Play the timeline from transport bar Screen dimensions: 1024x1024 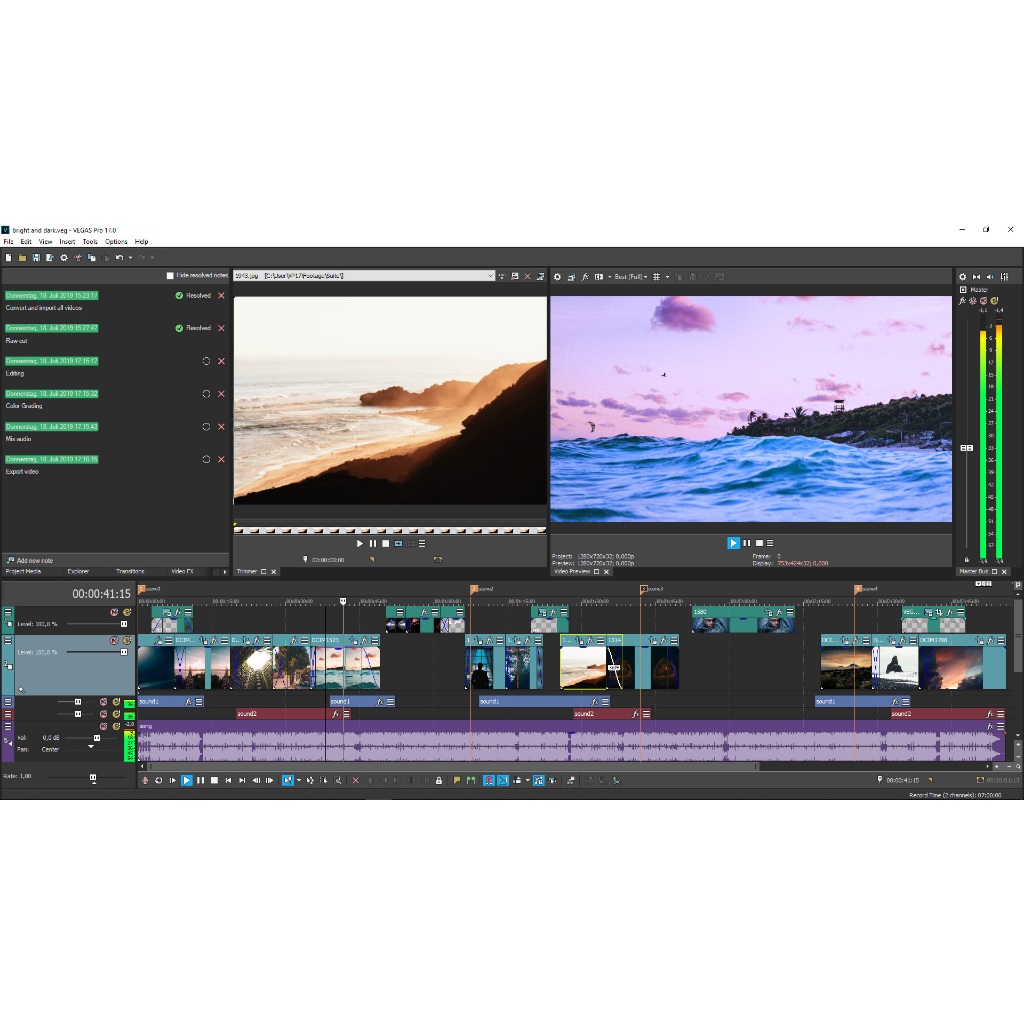pyautogui.click(x=187, y=780)
